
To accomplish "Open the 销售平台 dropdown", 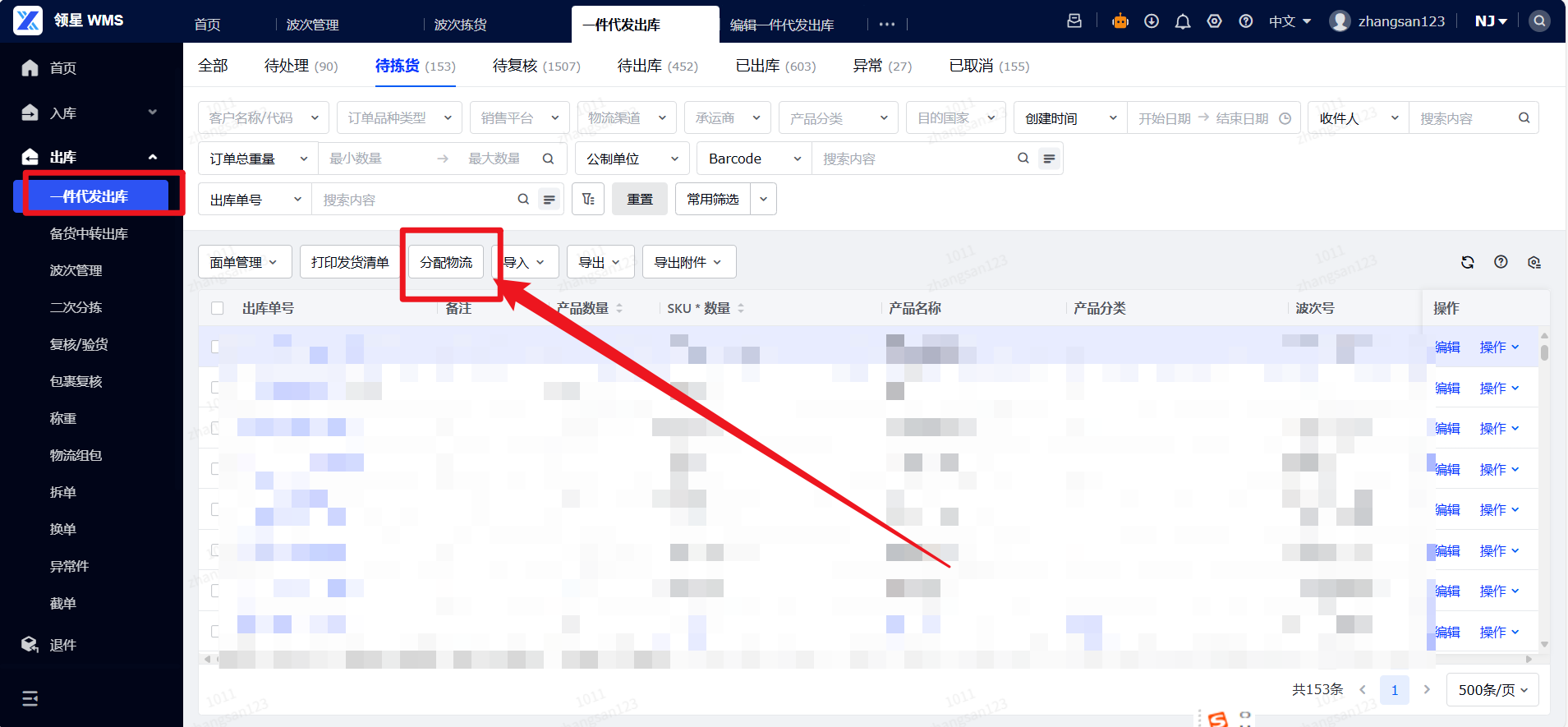I will coord(520,118).
